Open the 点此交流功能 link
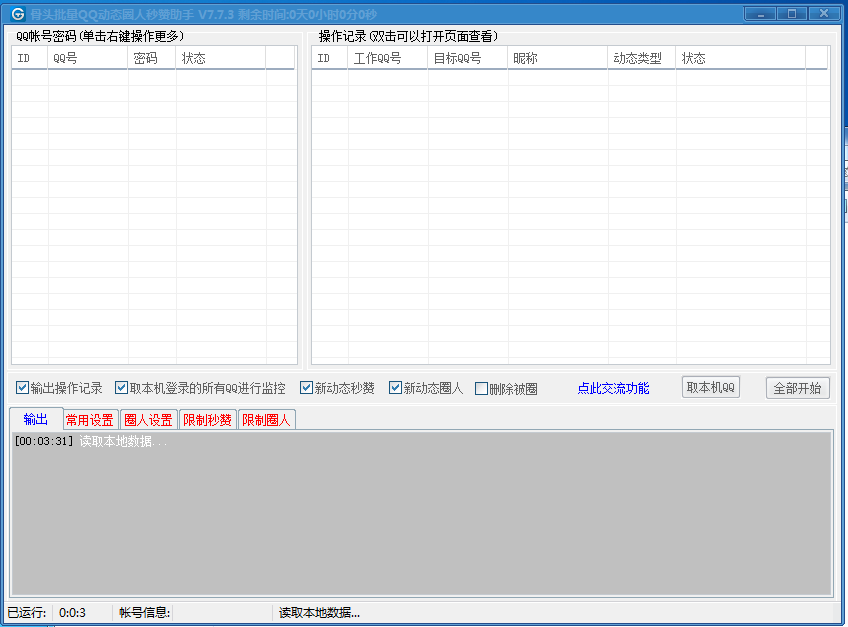Image resolution: width=848 pixels, height=627 pixels. pos(613,388)
